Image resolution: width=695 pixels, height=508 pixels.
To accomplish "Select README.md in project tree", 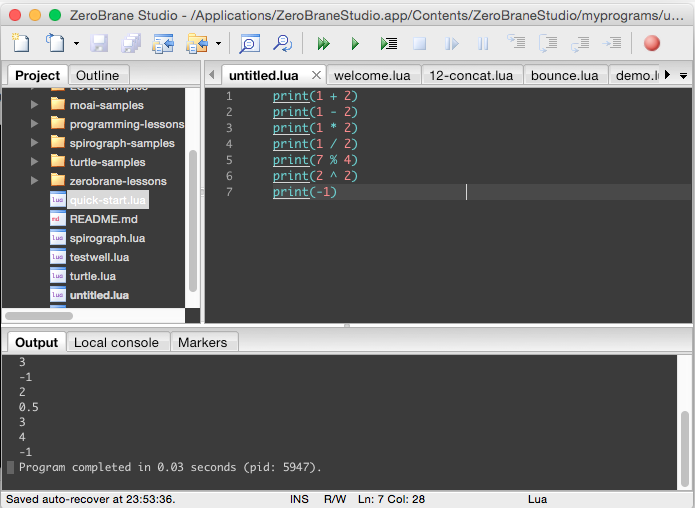I will tap(104, 219).
